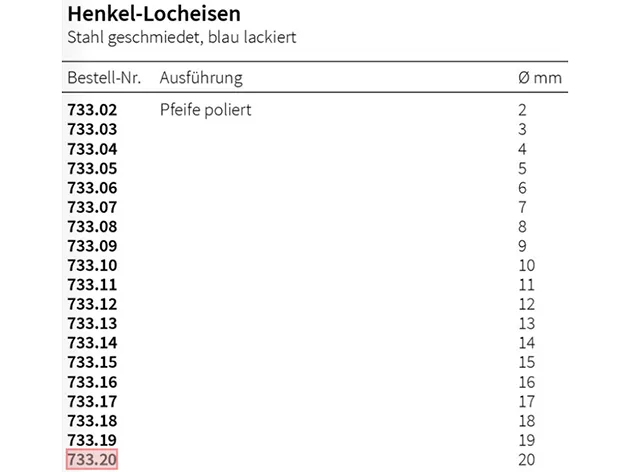The width and height of the screenshot is (630, 472).
Task: Click the Ø mm column header
Action: click(540, 78)
